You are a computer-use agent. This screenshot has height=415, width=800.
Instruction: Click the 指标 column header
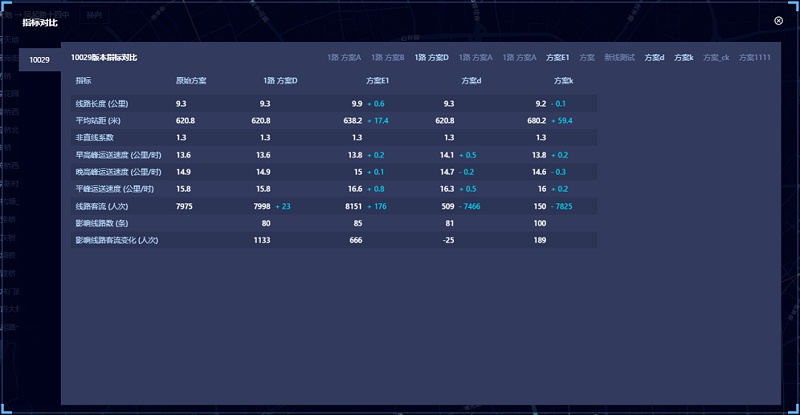(x=84, y=81)
